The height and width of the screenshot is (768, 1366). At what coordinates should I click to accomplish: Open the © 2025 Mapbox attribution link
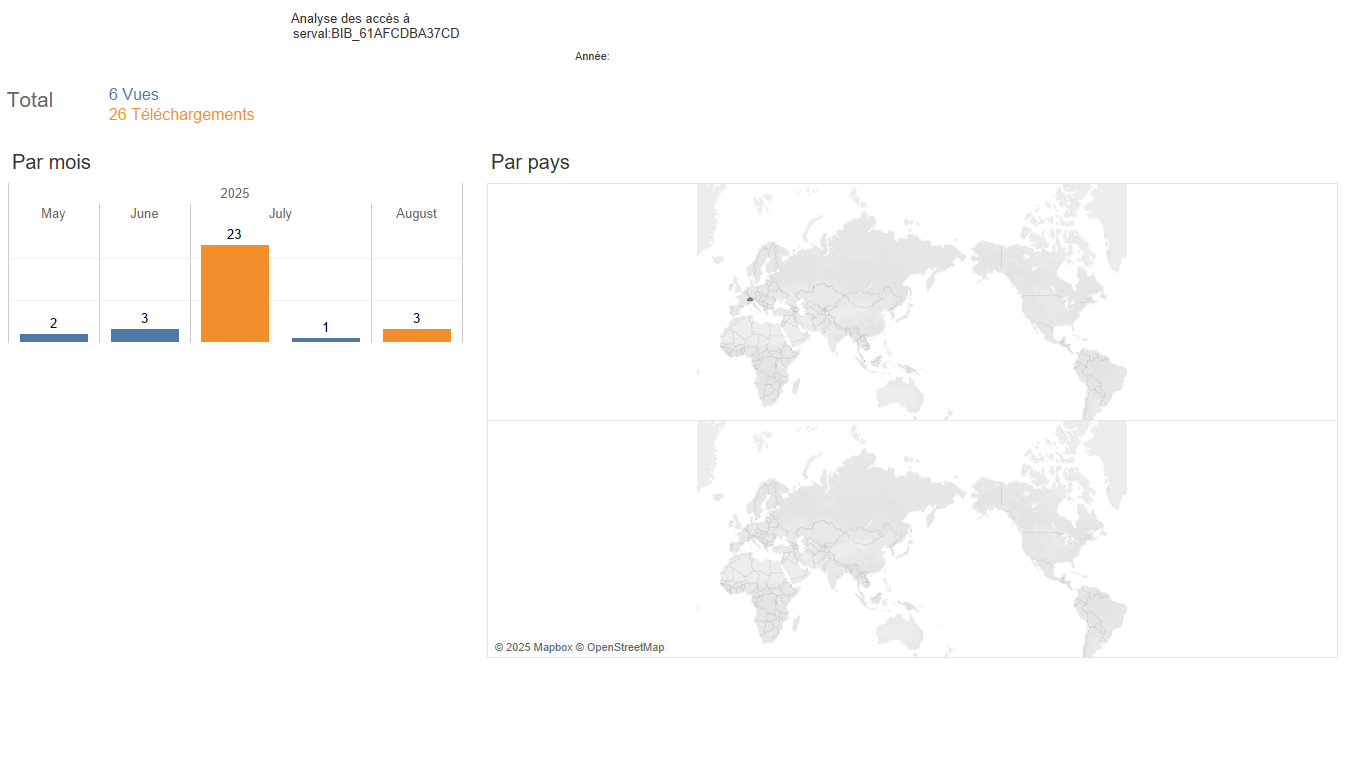click(x=533, y=647)
